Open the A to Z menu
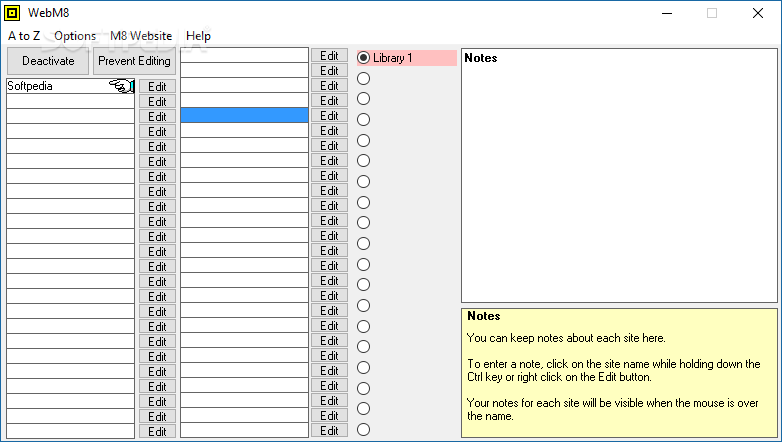Screen dimensions: 782x442 click(24, 36)
